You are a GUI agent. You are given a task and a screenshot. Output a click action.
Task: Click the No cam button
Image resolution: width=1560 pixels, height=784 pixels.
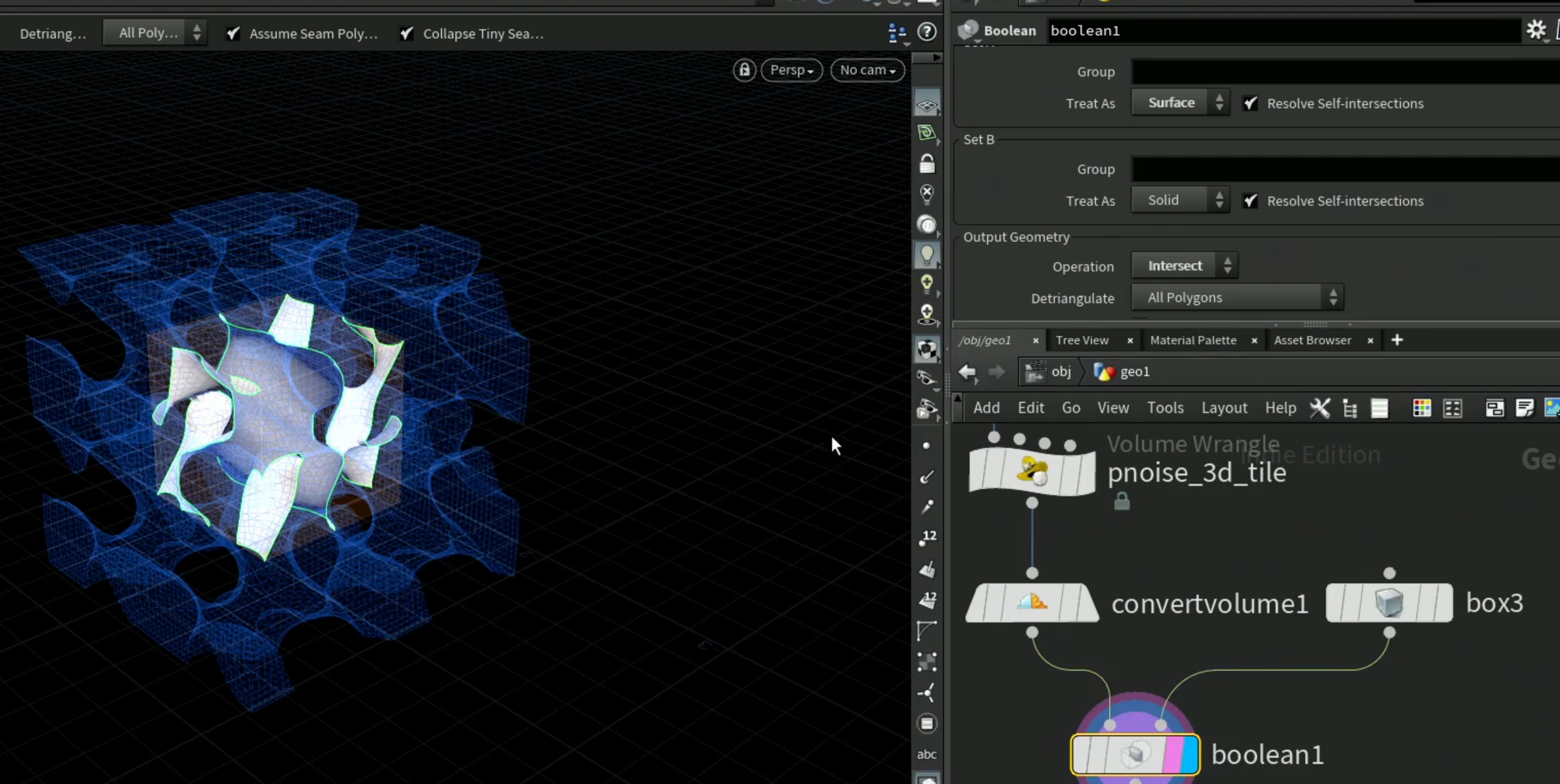(867, 70)
